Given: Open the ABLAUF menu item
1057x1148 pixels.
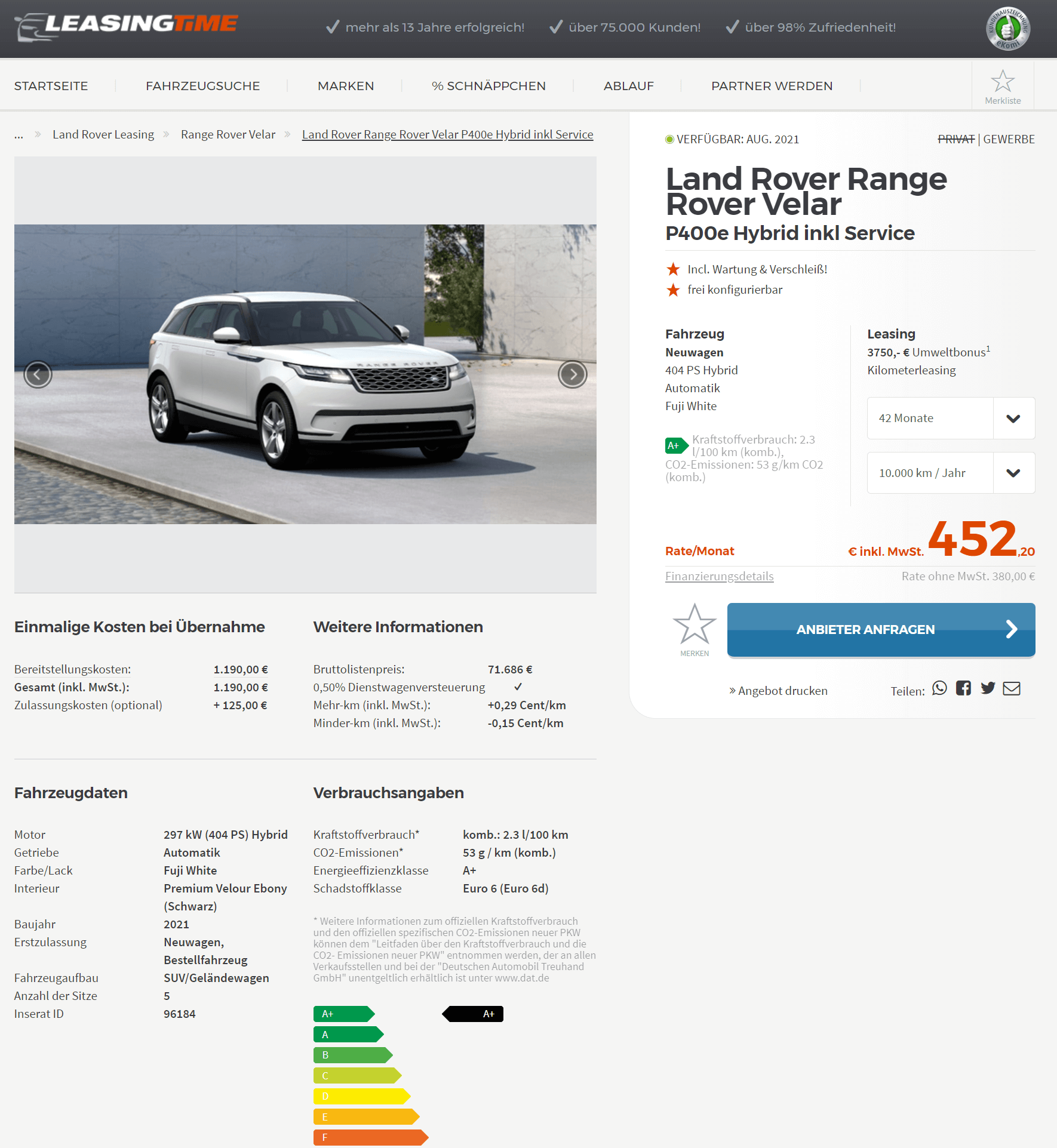Looking at the screenshot, I should (629, 86).
